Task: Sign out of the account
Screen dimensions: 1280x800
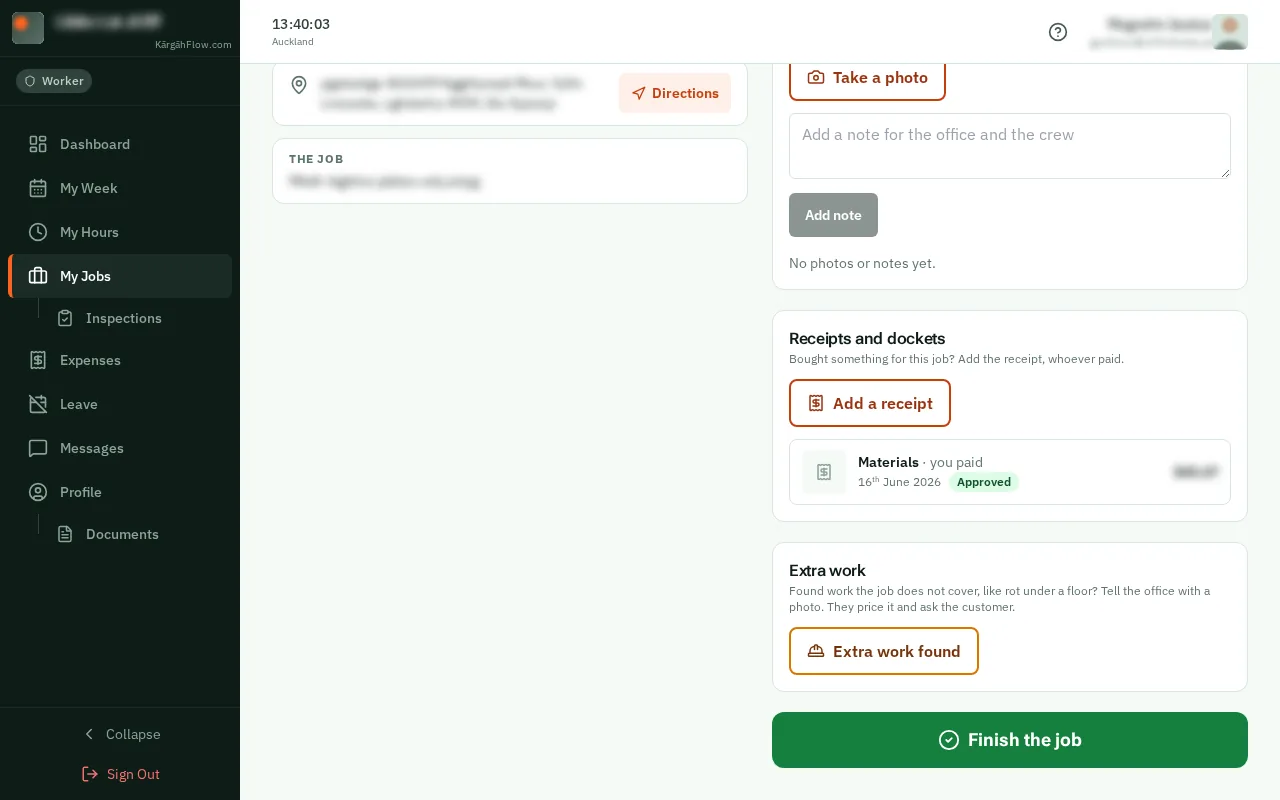Action: click(x=120, y=774)
